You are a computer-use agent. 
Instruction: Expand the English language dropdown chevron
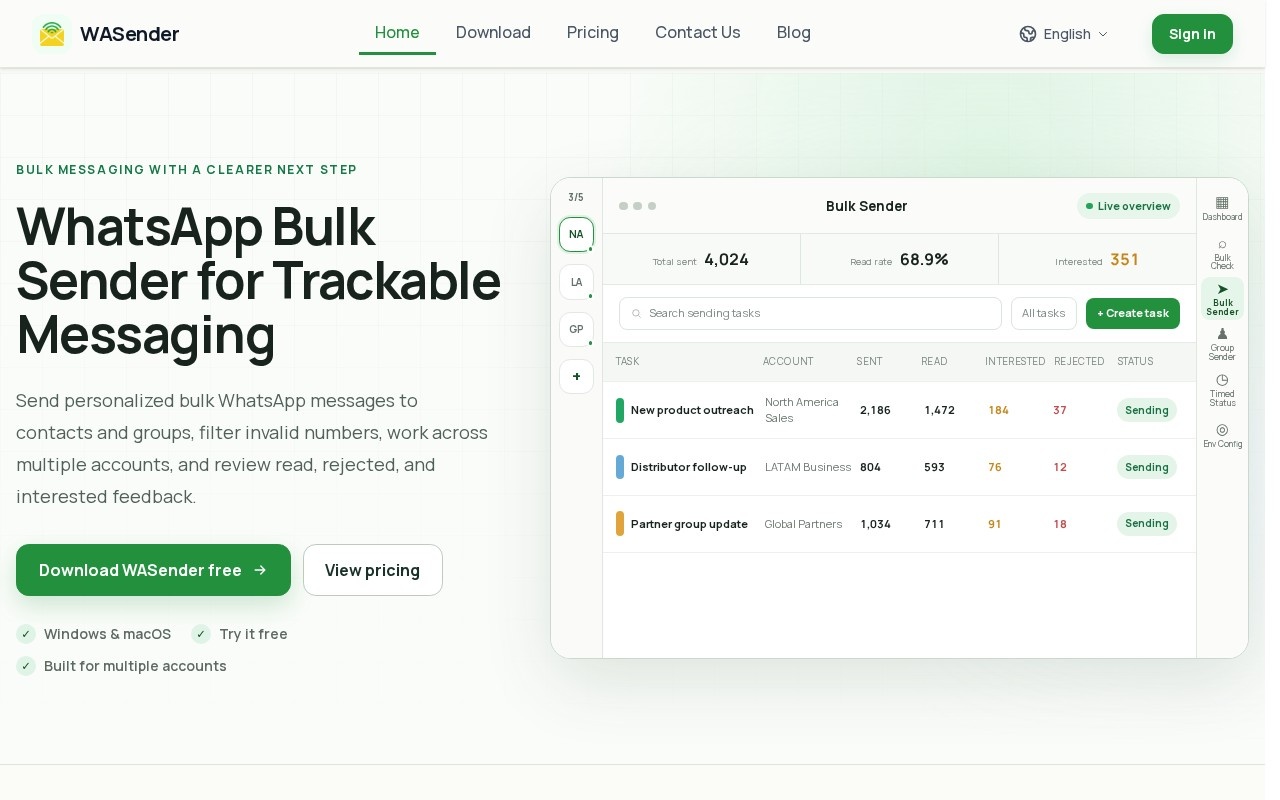[1103, 34]
